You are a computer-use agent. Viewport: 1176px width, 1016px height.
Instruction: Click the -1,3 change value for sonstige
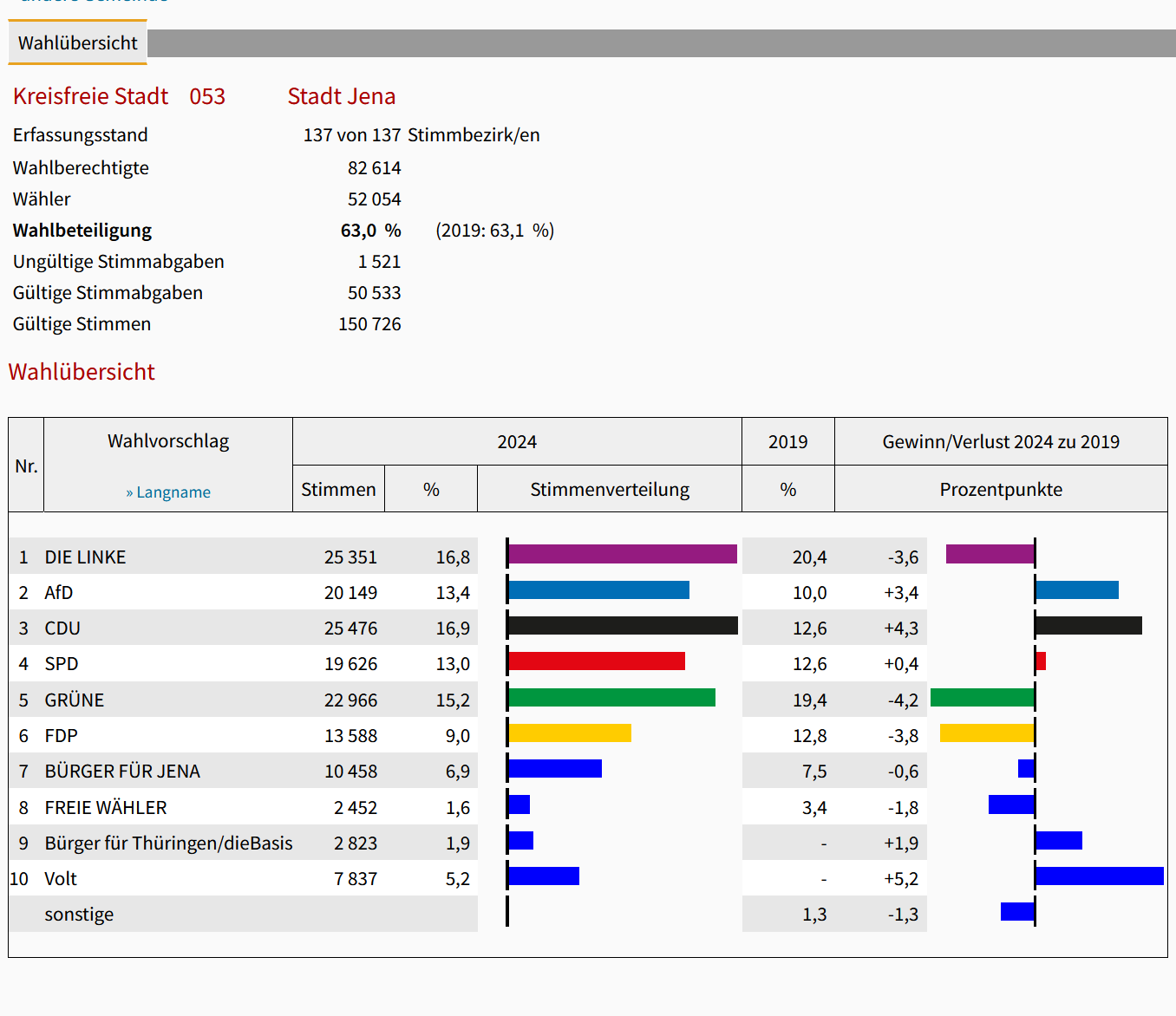tap(903, 915)
